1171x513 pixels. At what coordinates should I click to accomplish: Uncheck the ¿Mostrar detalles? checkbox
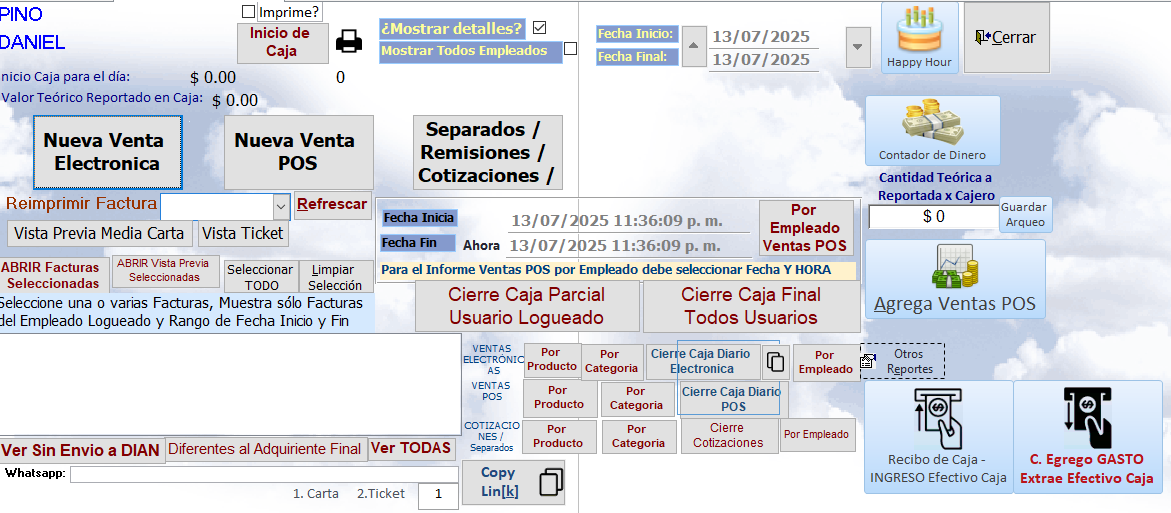pyautogui.click(x=540, y=28)
